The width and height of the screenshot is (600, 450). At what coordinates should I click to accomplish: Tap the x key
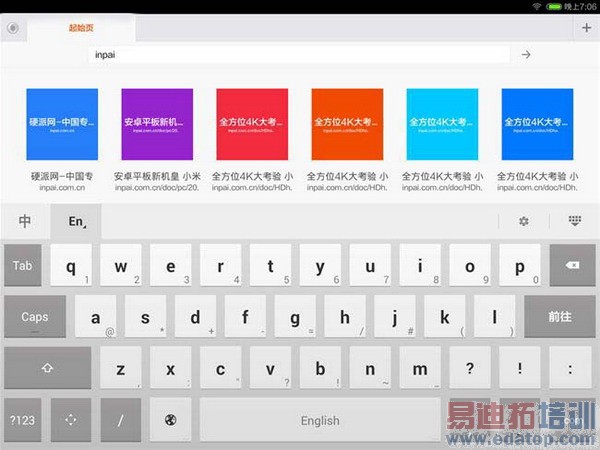point(171,368)
